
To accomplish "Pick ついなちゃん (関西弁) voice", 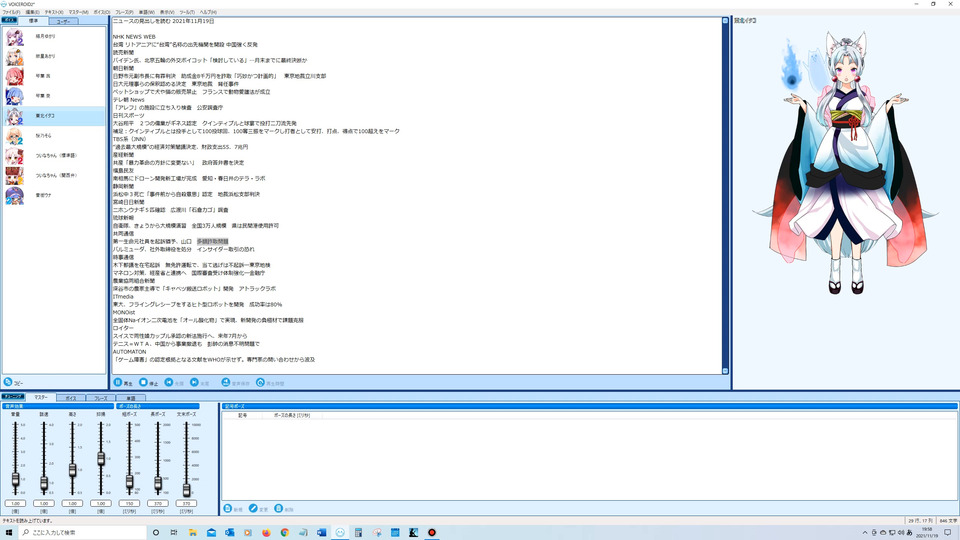I will tap(54, 176).
